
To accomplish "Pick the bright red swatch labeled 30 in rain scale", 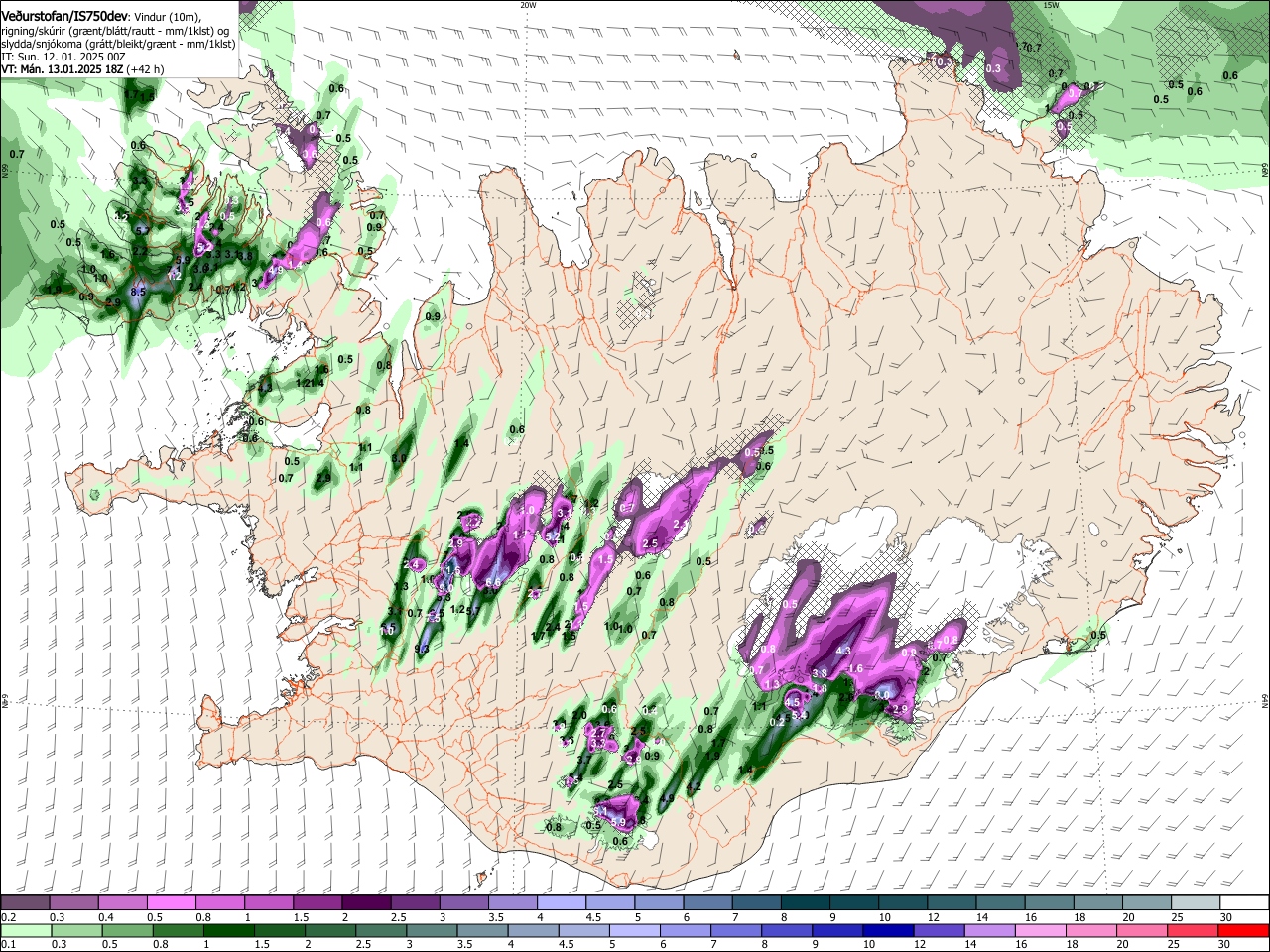I will [x=1243, y=931].
